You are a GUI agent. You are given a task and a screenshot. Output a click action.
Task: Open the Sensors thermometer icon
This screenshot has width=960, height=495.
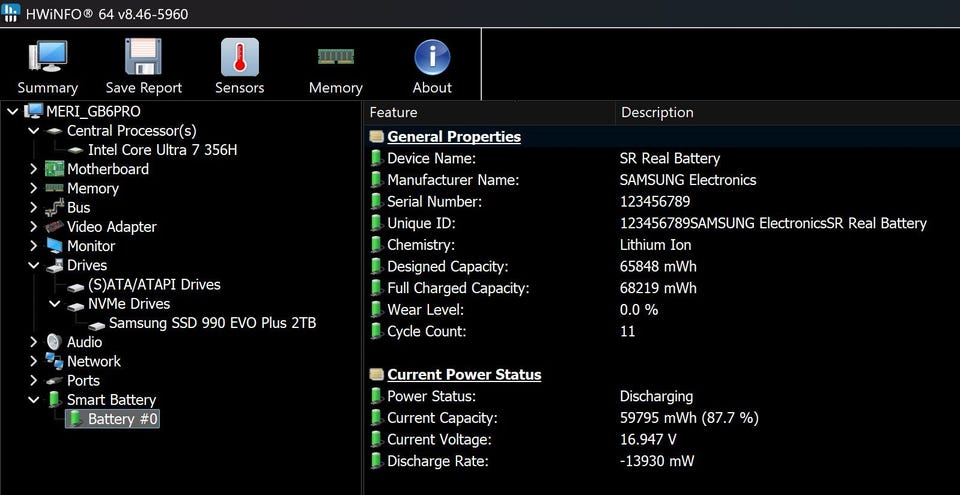tap(239, 57)
